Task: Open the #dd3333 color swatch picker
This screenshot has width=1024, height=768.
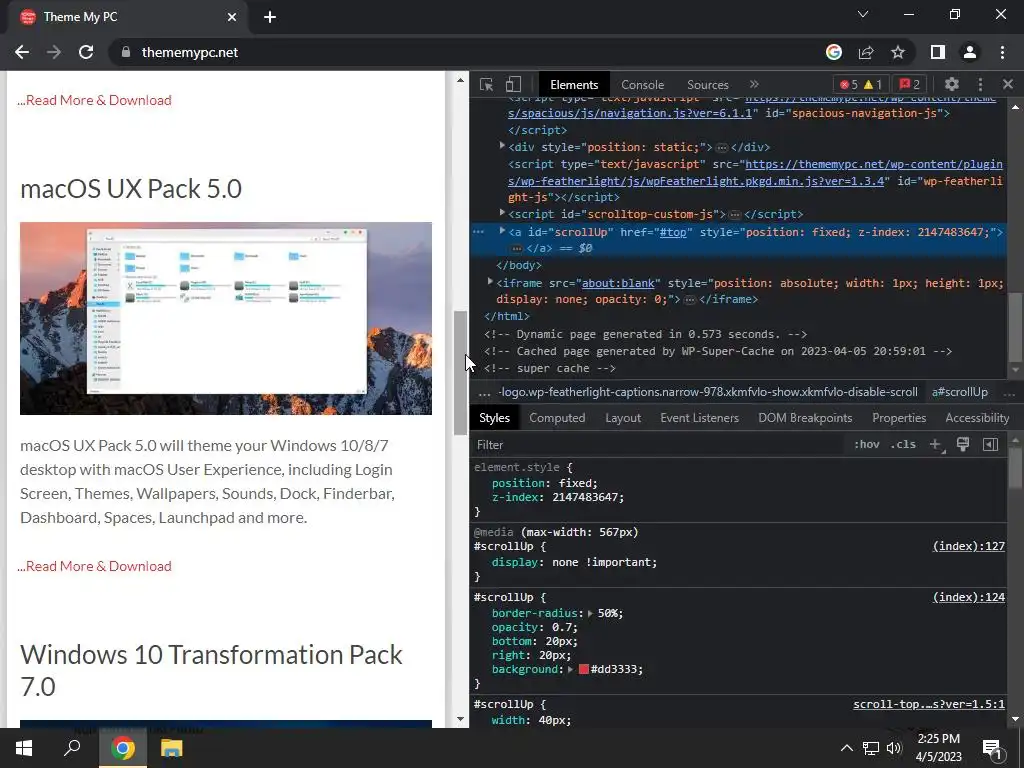Action: (x=584, y=669)
